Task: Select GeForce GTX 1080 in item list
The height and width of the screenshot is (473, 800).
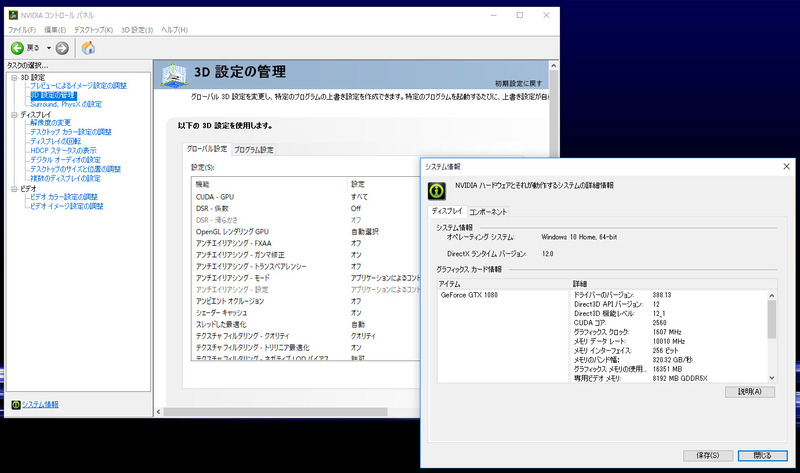Action: pos(469,295)
